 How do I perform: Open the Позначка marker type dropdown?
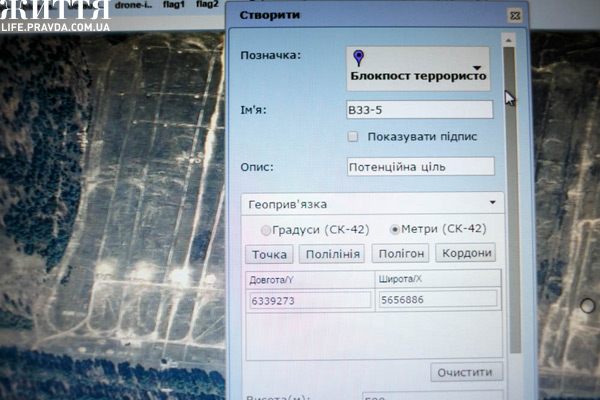point(477,70)
